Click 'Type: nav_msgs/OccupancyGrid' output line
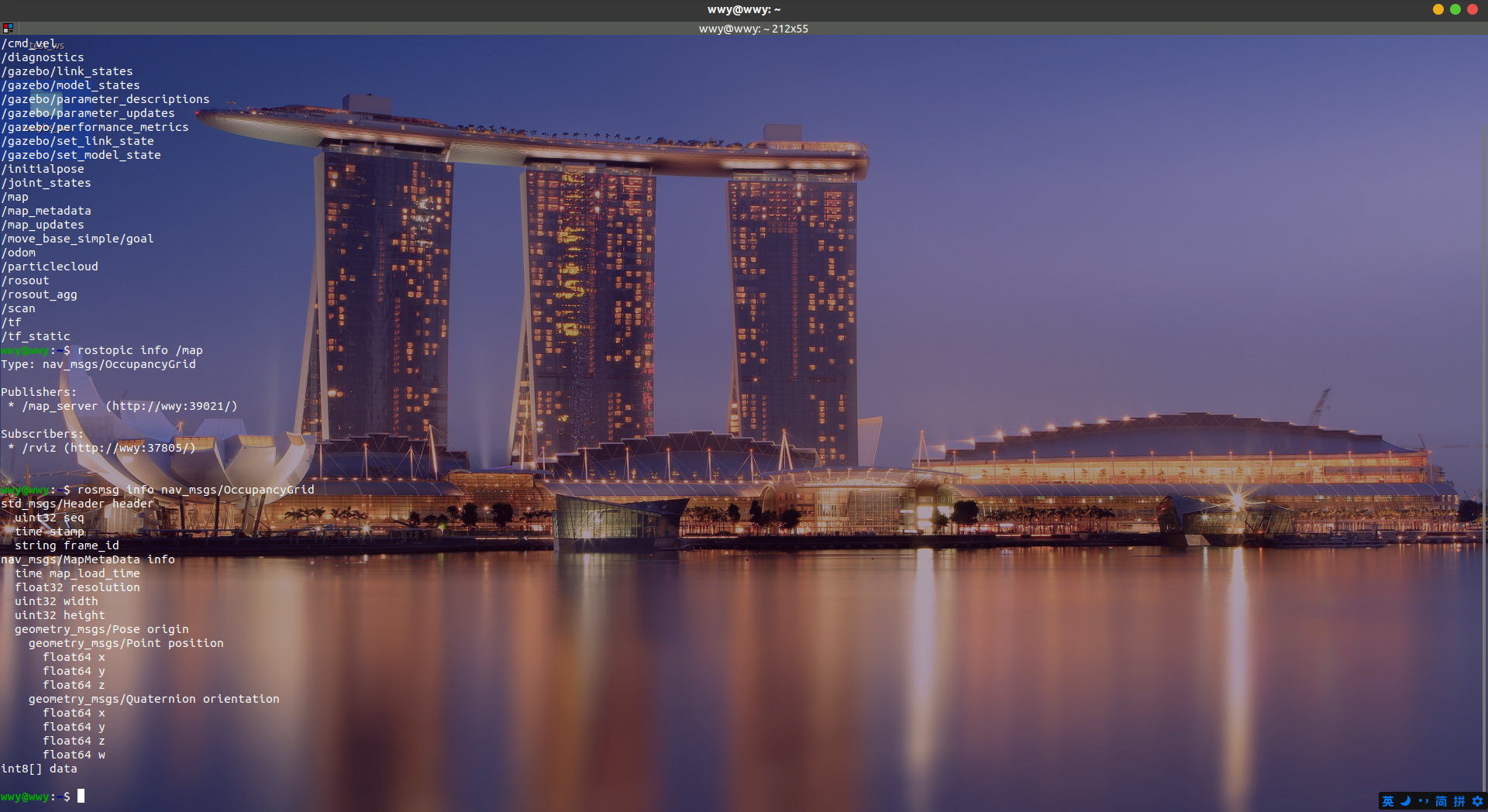1488x812 pixels. coord(98,364)
